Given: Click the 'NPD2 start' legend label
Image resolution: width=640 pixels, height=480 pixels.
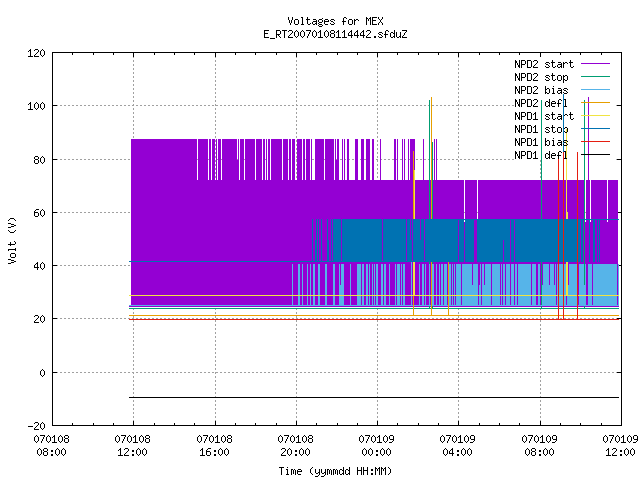Looking at the screenshot, I should (544, 64).
